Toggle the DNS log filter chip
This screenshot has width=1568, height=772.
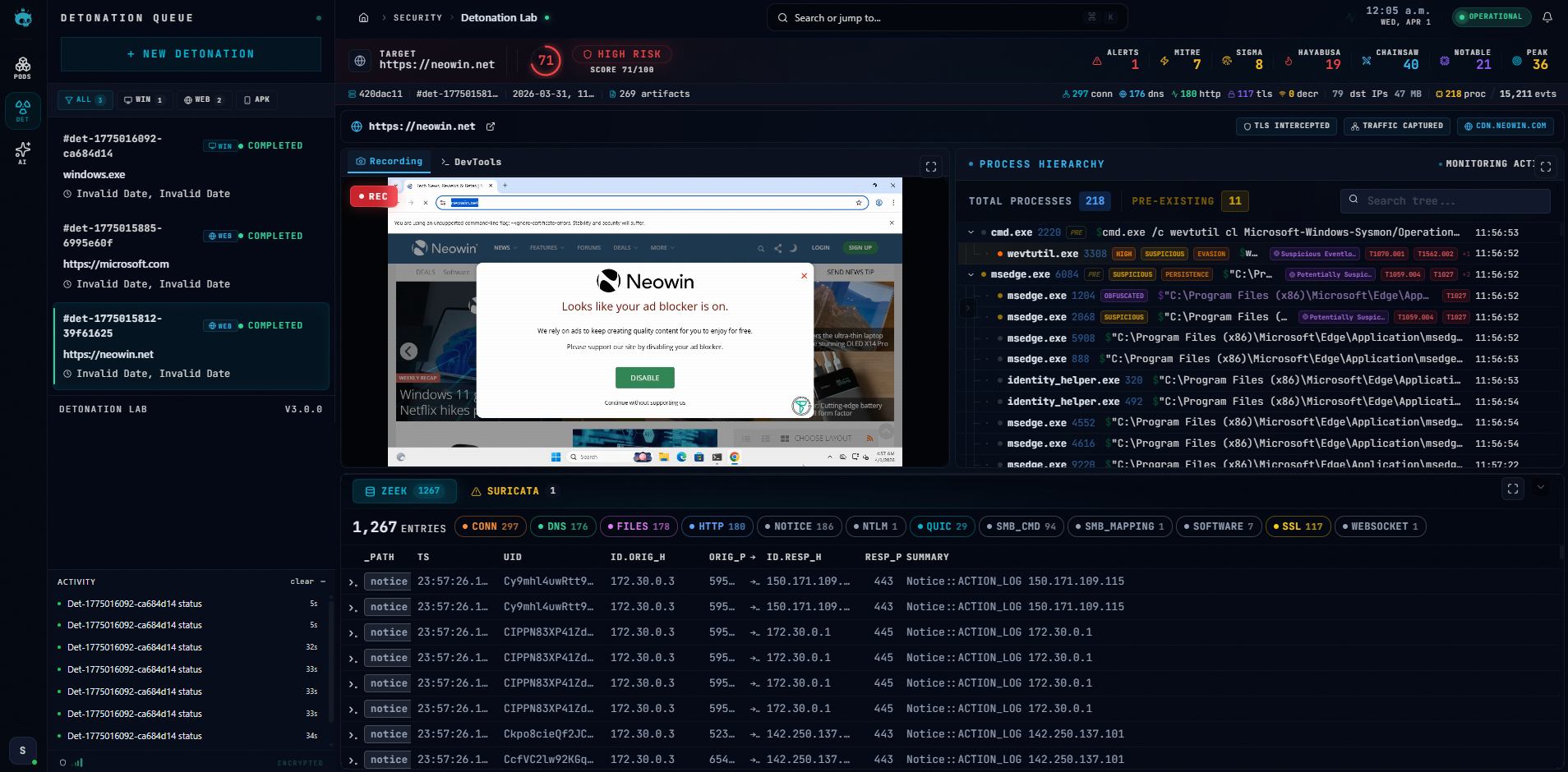click(563, 526)
